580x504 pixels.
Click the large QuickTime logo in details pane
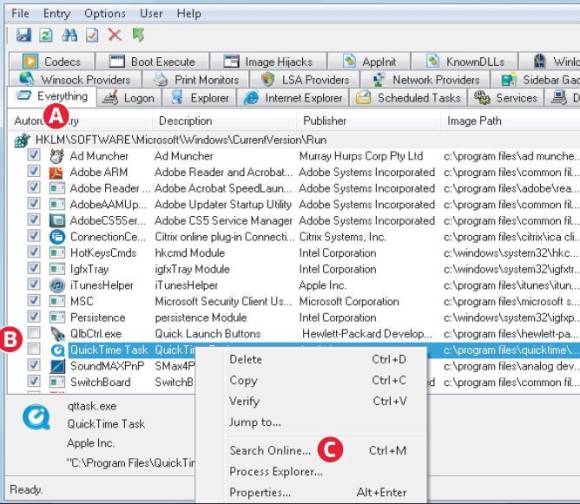36,417
